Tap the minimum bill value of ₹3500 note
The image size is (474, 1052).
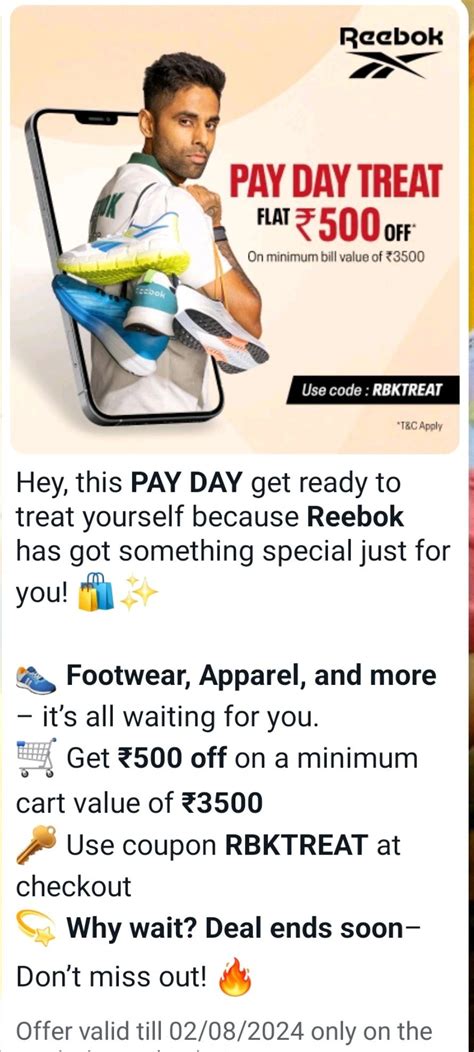(336, 256)
